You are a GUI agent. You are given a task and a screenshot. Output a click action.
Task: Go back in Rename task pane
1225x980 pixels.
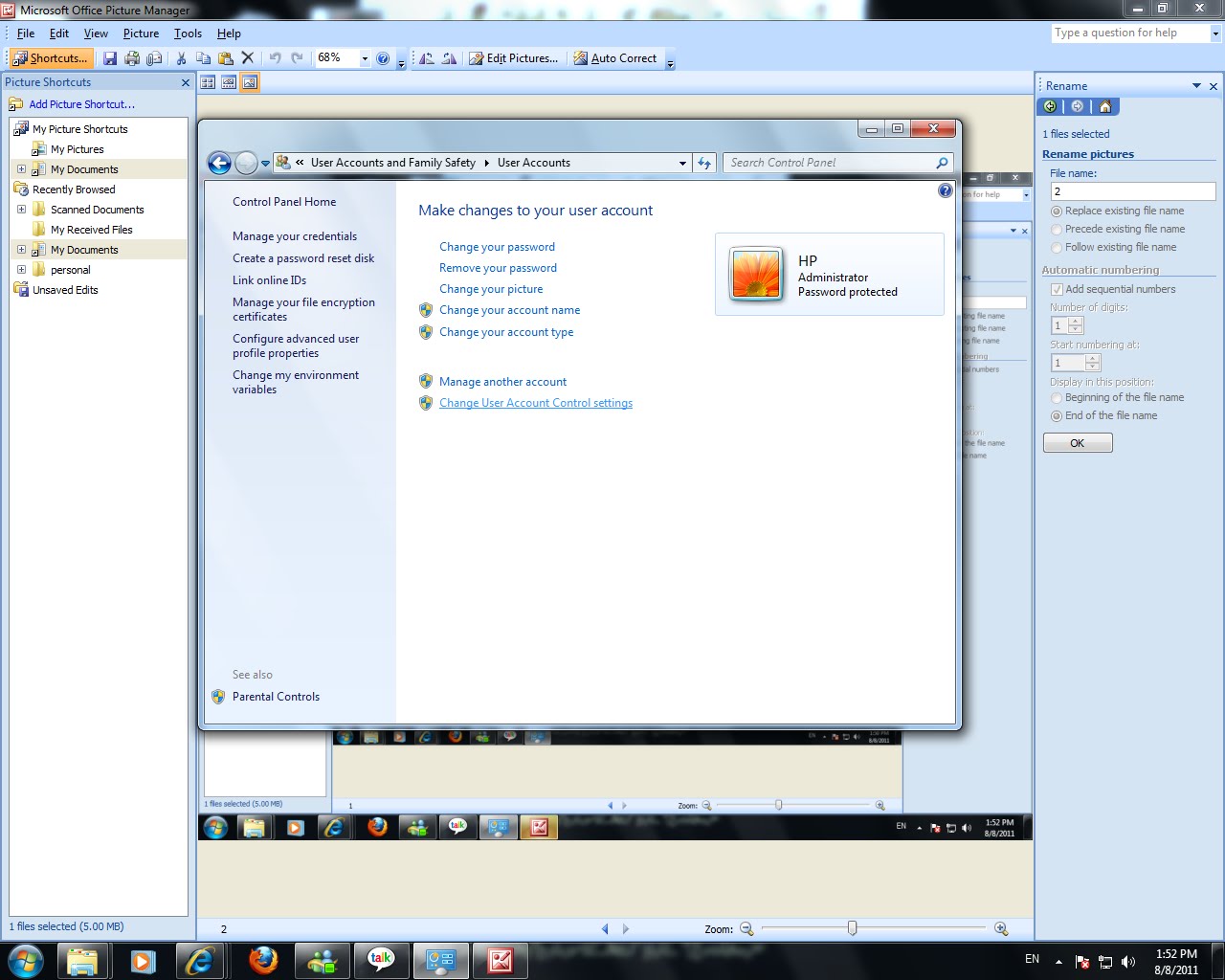(1051, 106)
